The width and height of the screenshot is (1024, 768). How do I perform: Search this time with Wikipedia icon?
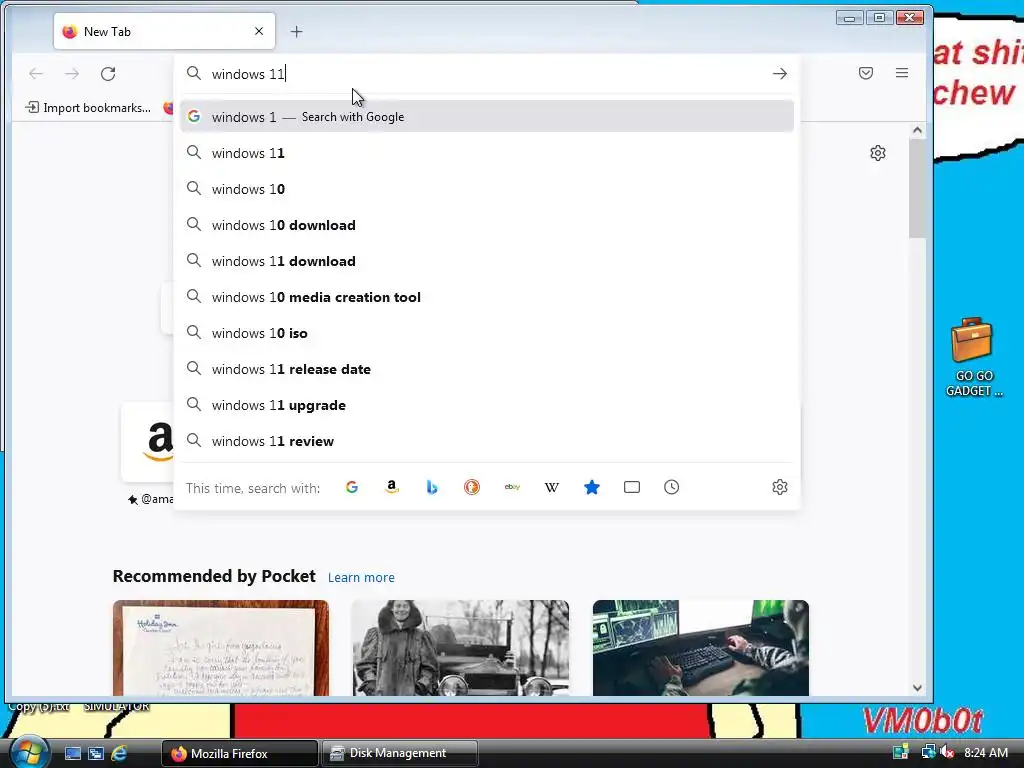(x=552, y=487)
